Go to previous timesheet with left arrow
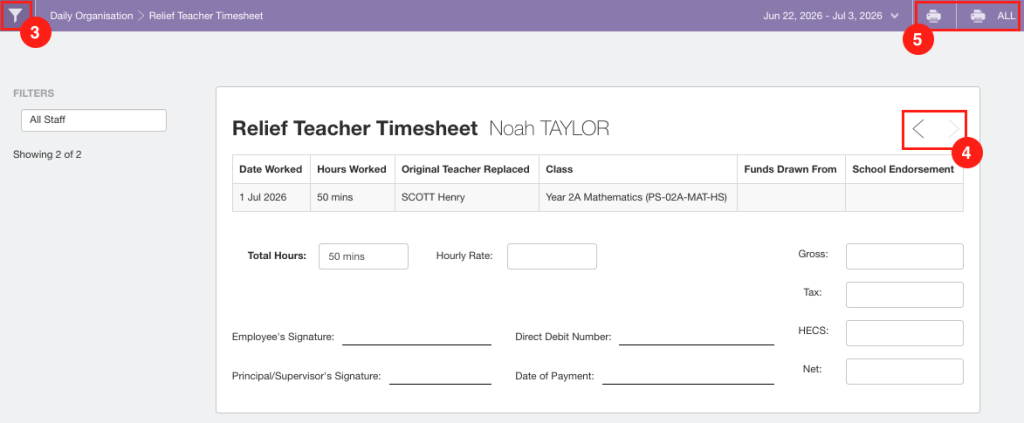Screen dimensions: 1024x423 (x=918, y=129)
